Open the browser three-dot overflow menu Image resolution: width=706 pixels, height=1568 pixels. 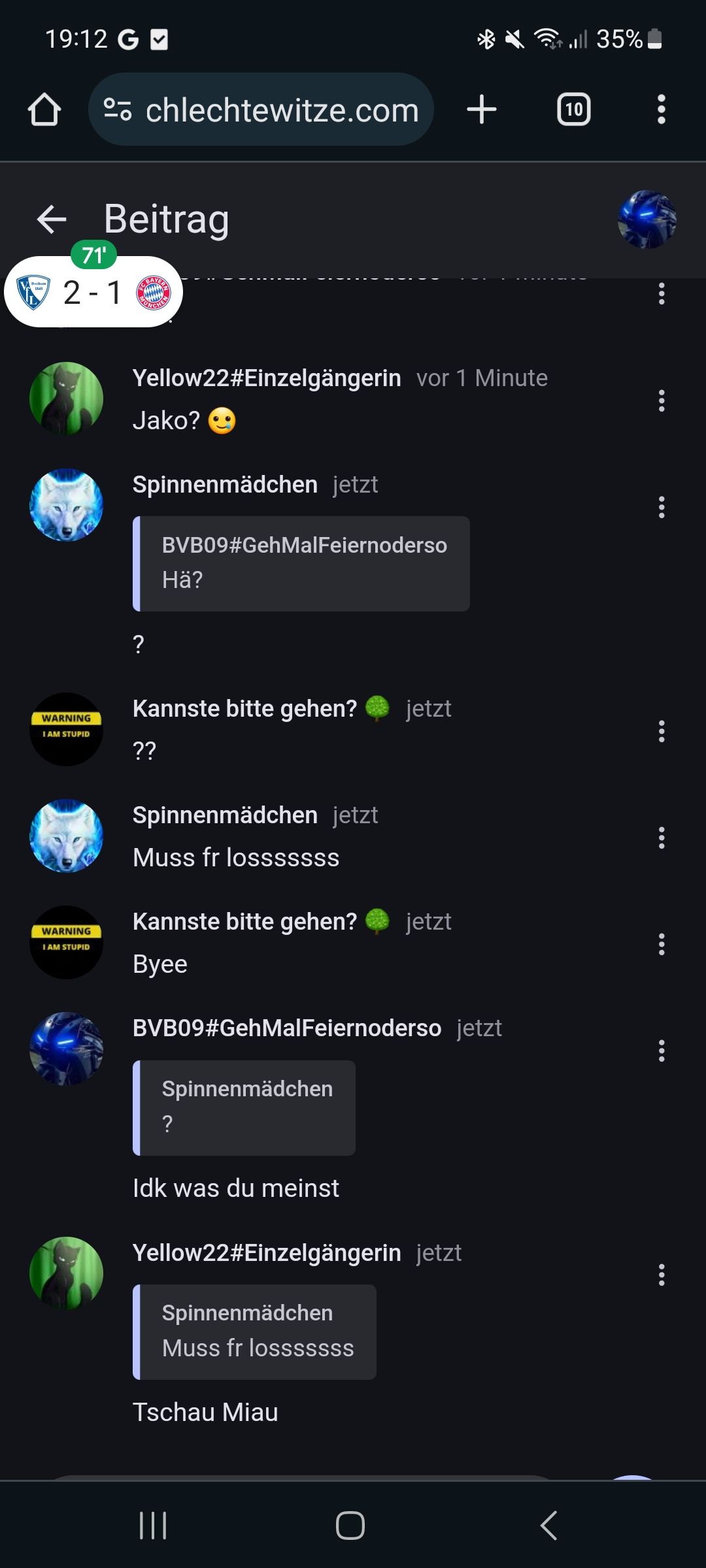[661, 110]
